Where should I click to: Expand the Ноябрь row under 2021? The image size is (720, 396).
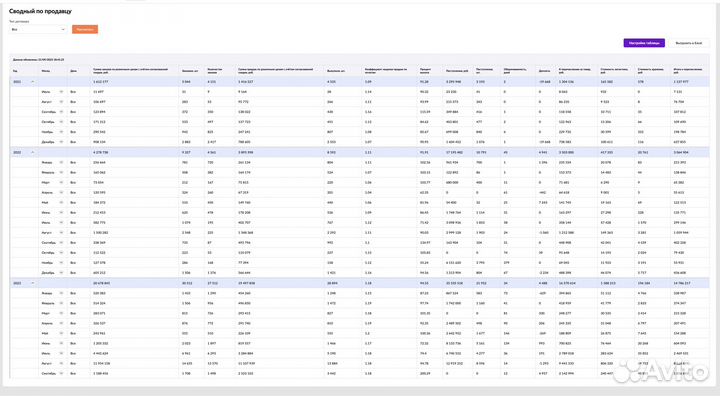[61, 132]
